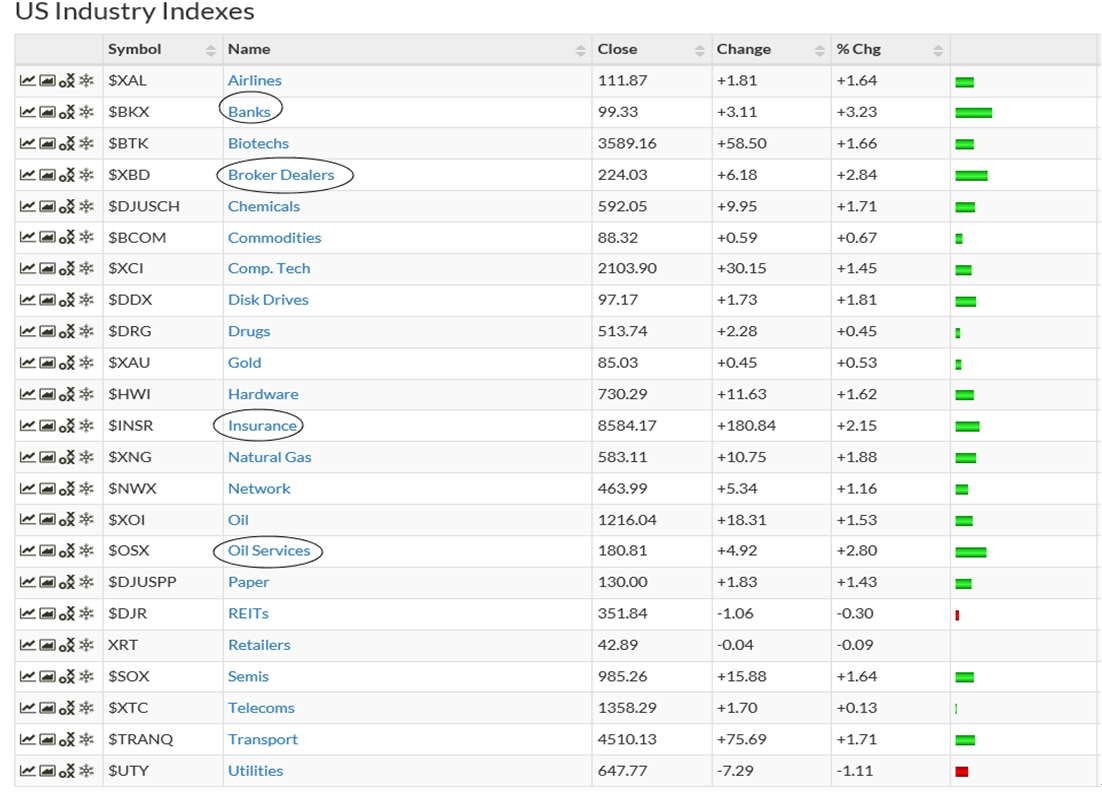Open the seasonality snowflake icon for $BCOM

(87, 238)
